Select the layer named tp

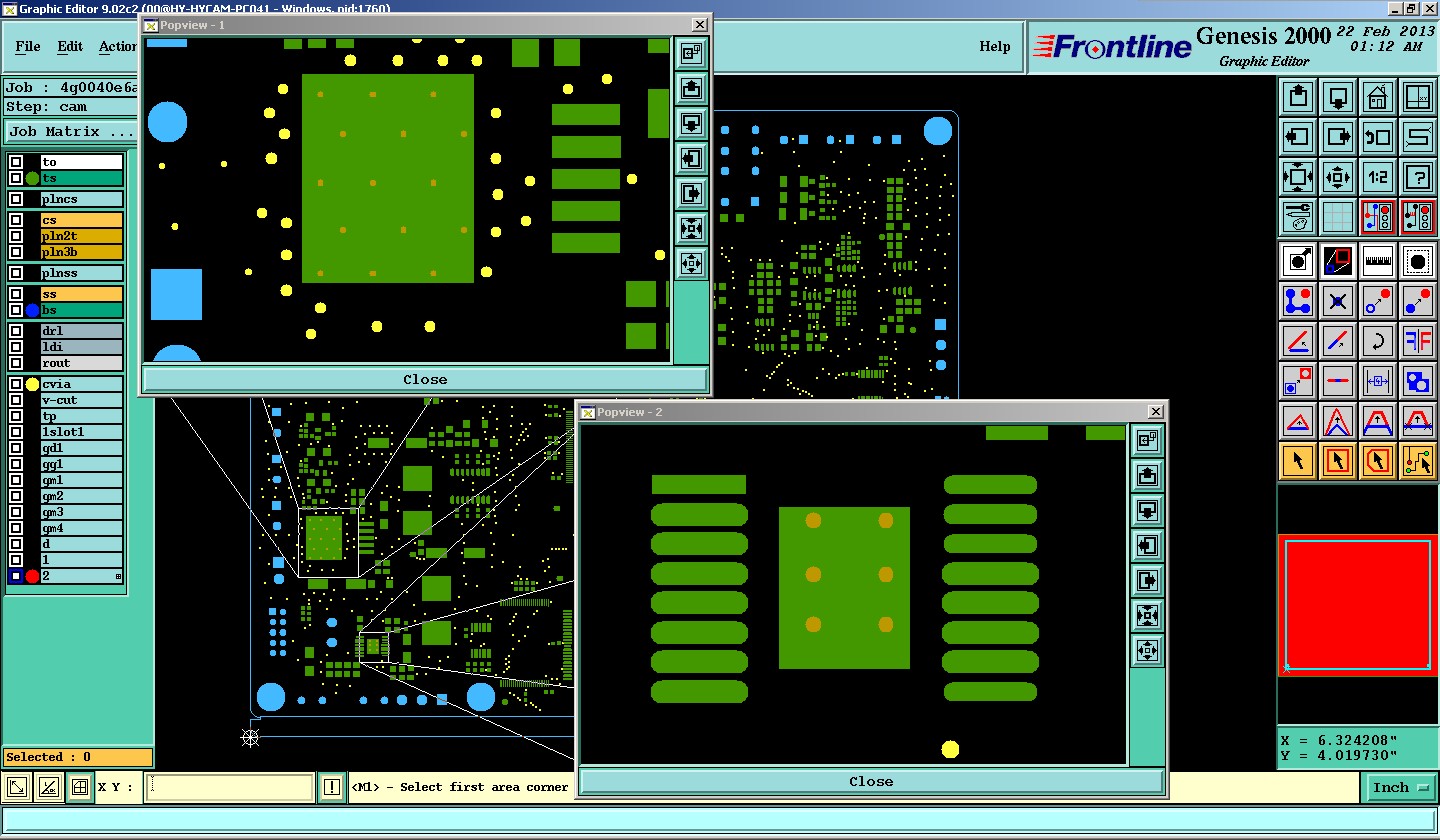click(82, 416)
